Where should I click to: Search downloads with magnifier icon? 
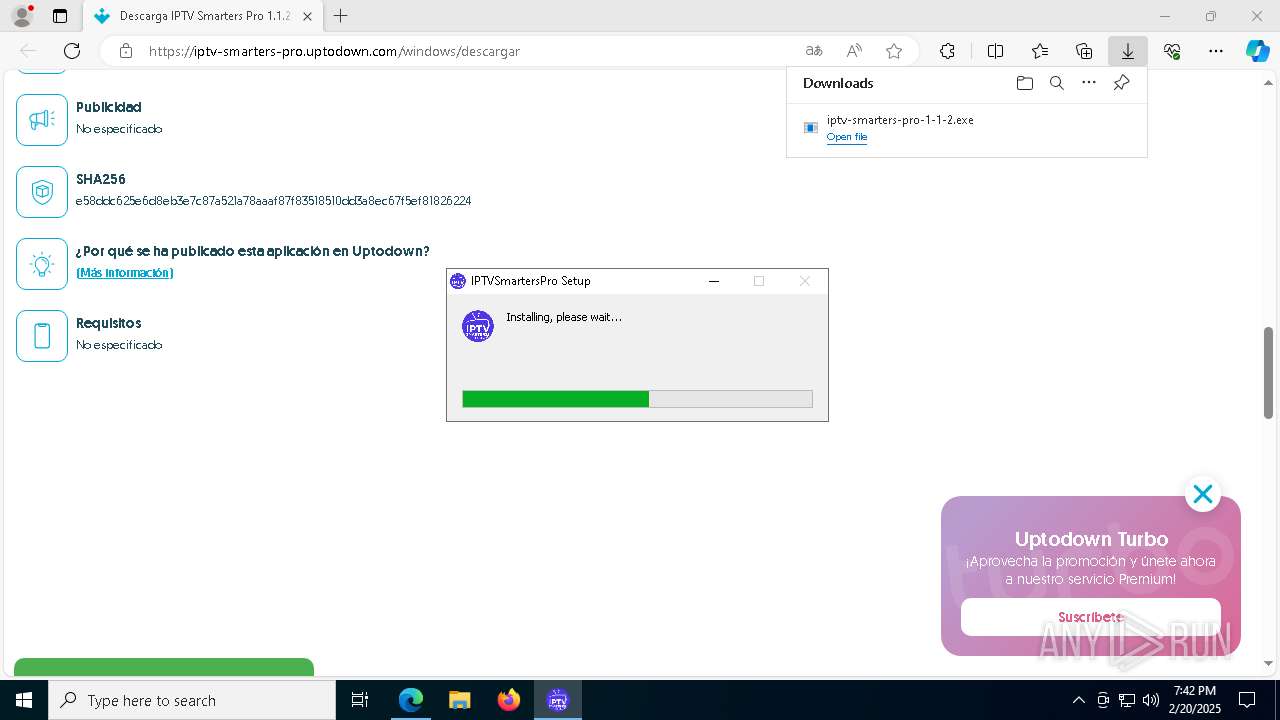click(x=1056, y=83)
